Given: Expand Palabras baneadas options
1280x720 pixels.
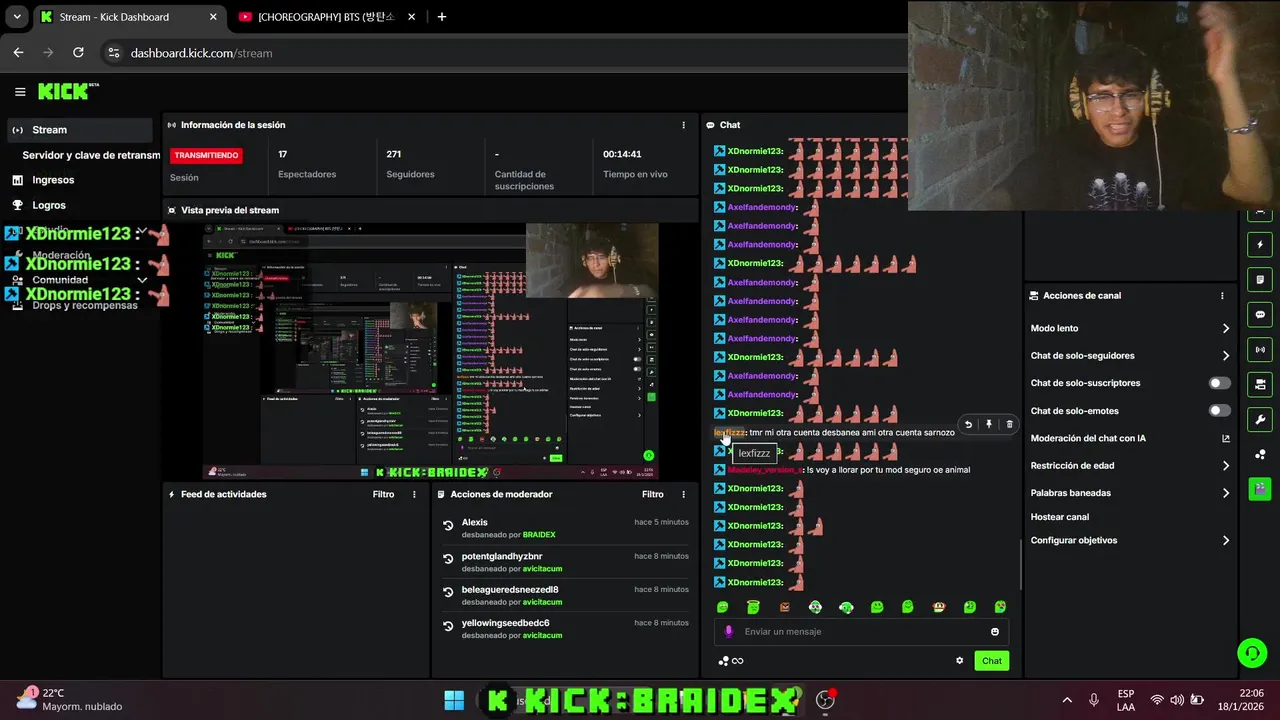Looking at the screenshot, I should [x=1226, y=493].
